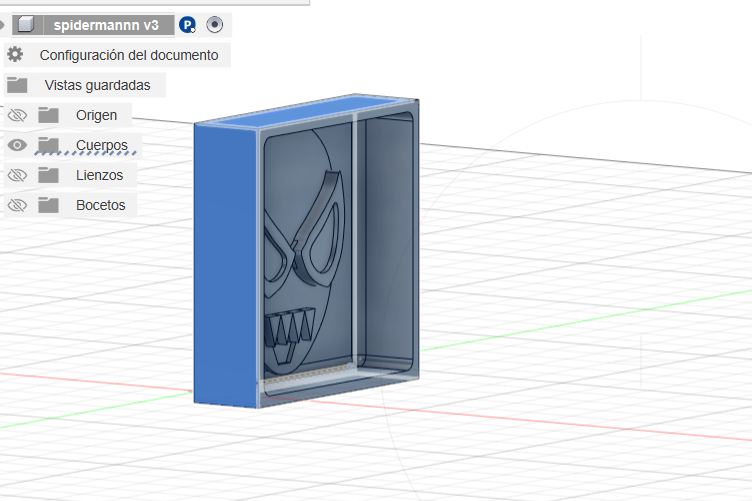Show the Bocetos folder via eye icon
This screenshot has height=501, width=752.
[17, 205]
